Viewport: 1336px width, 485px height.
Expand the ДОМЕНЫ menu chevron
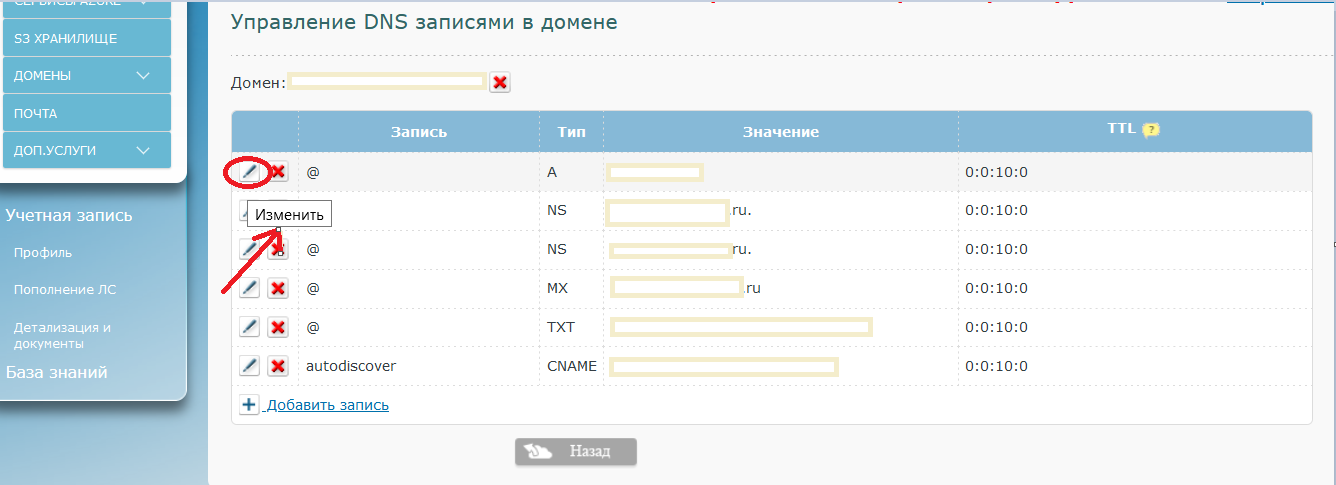[143, 76]
